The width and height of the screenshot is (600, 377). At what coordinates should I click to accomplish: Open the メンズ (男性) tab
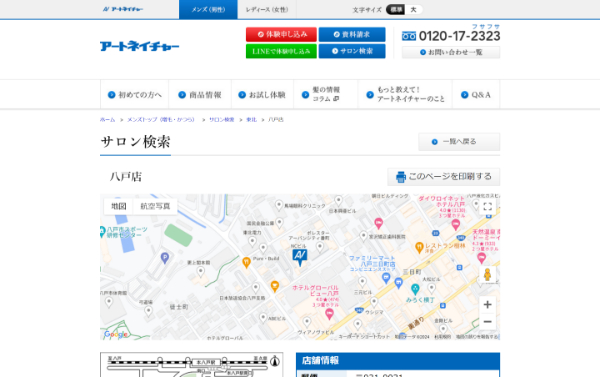tap(208, 10)
